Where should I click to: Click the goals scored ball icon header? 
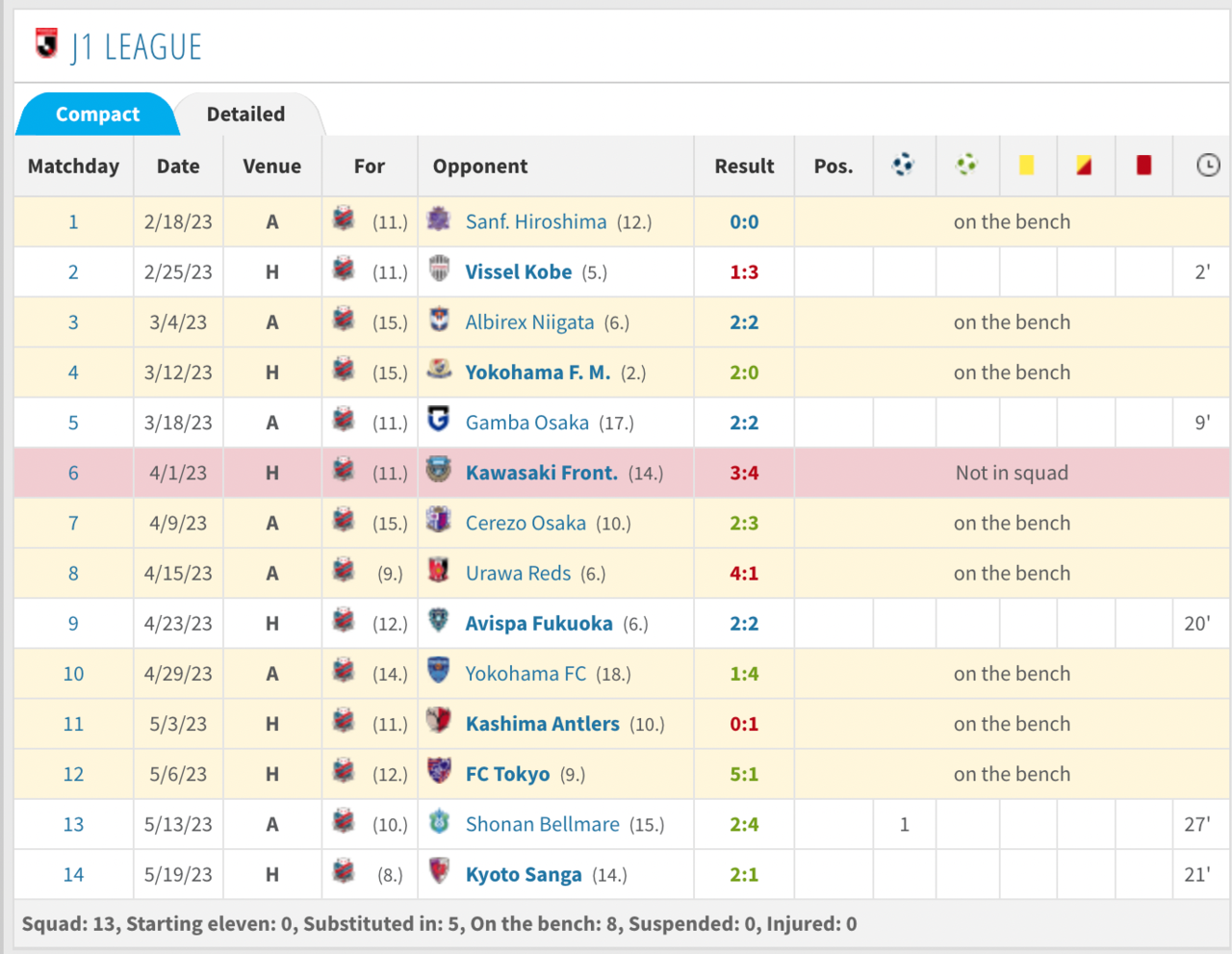[903, 165]
